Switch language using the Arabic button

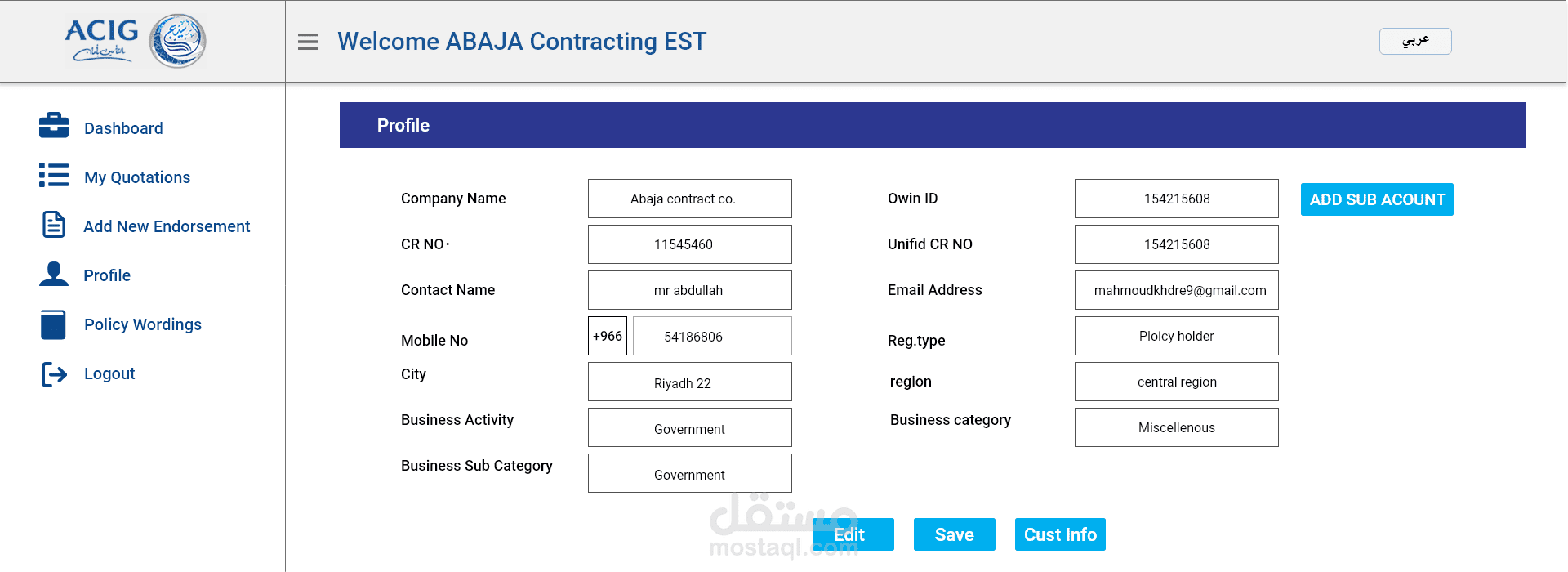tap(1414, 41)
